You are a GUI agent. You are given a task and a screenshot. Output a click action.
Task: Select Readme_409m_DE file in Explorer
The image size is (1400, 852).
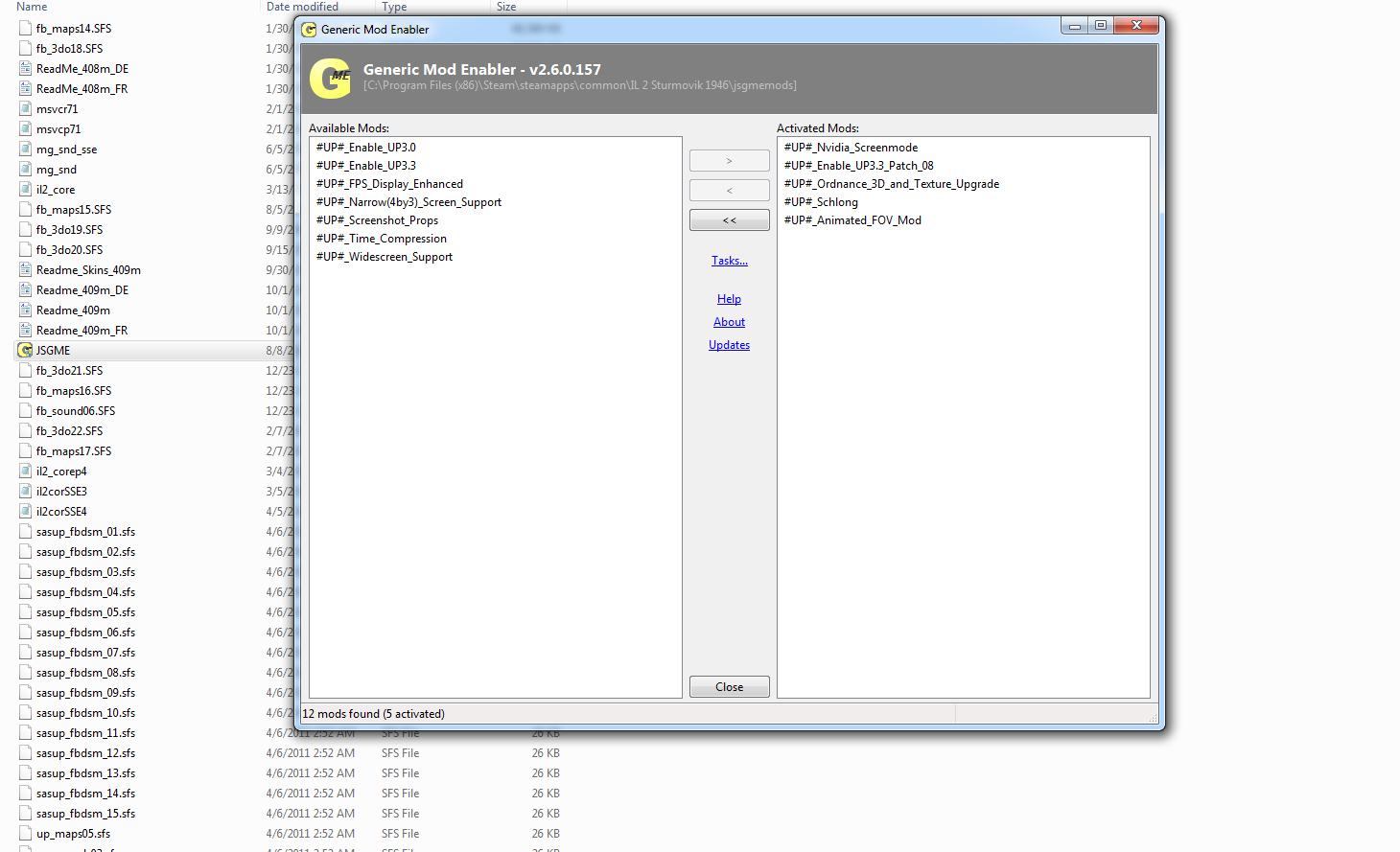[82, 290]
